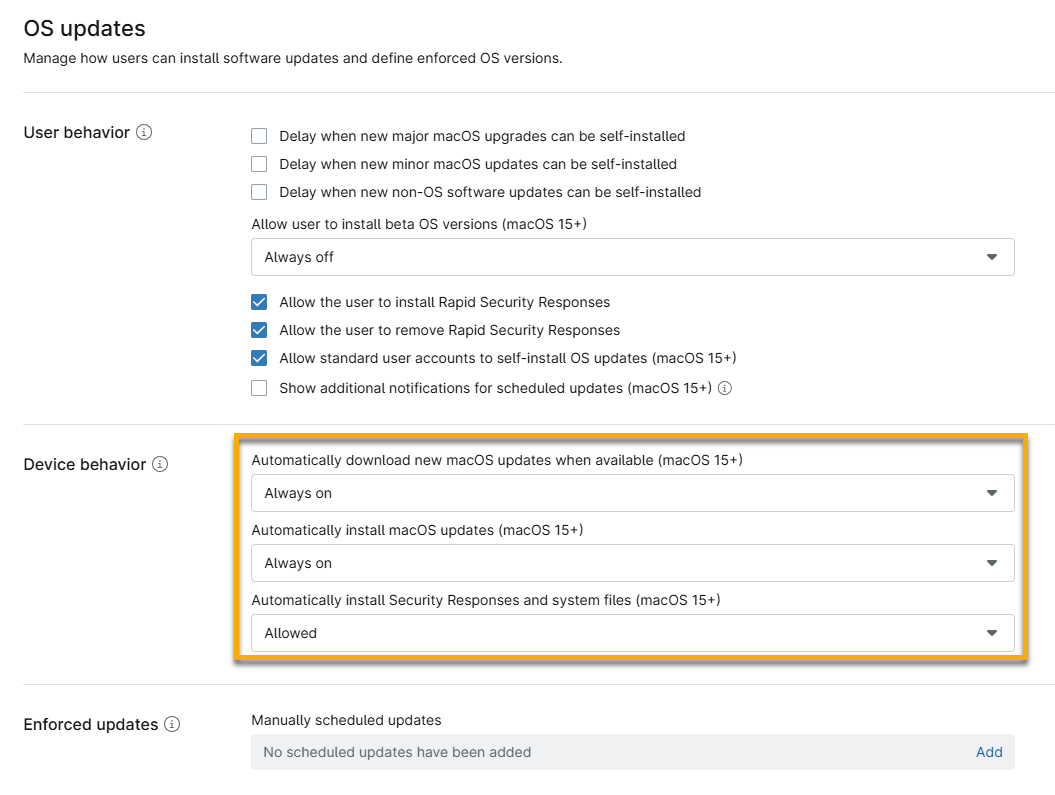
Task: Click the chevron on the automatic download dropdown
Action: (993, 493)
